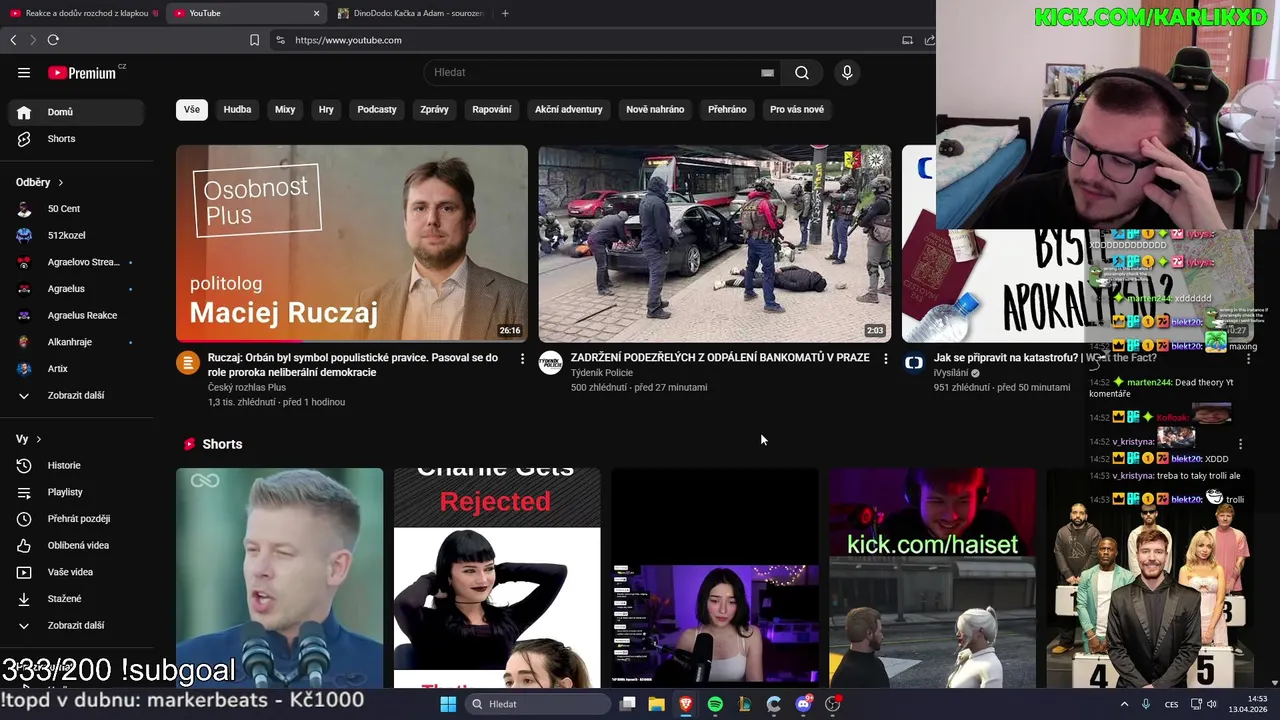
Task: Go to Domů home in sidebar
Action: click(76, 112)
